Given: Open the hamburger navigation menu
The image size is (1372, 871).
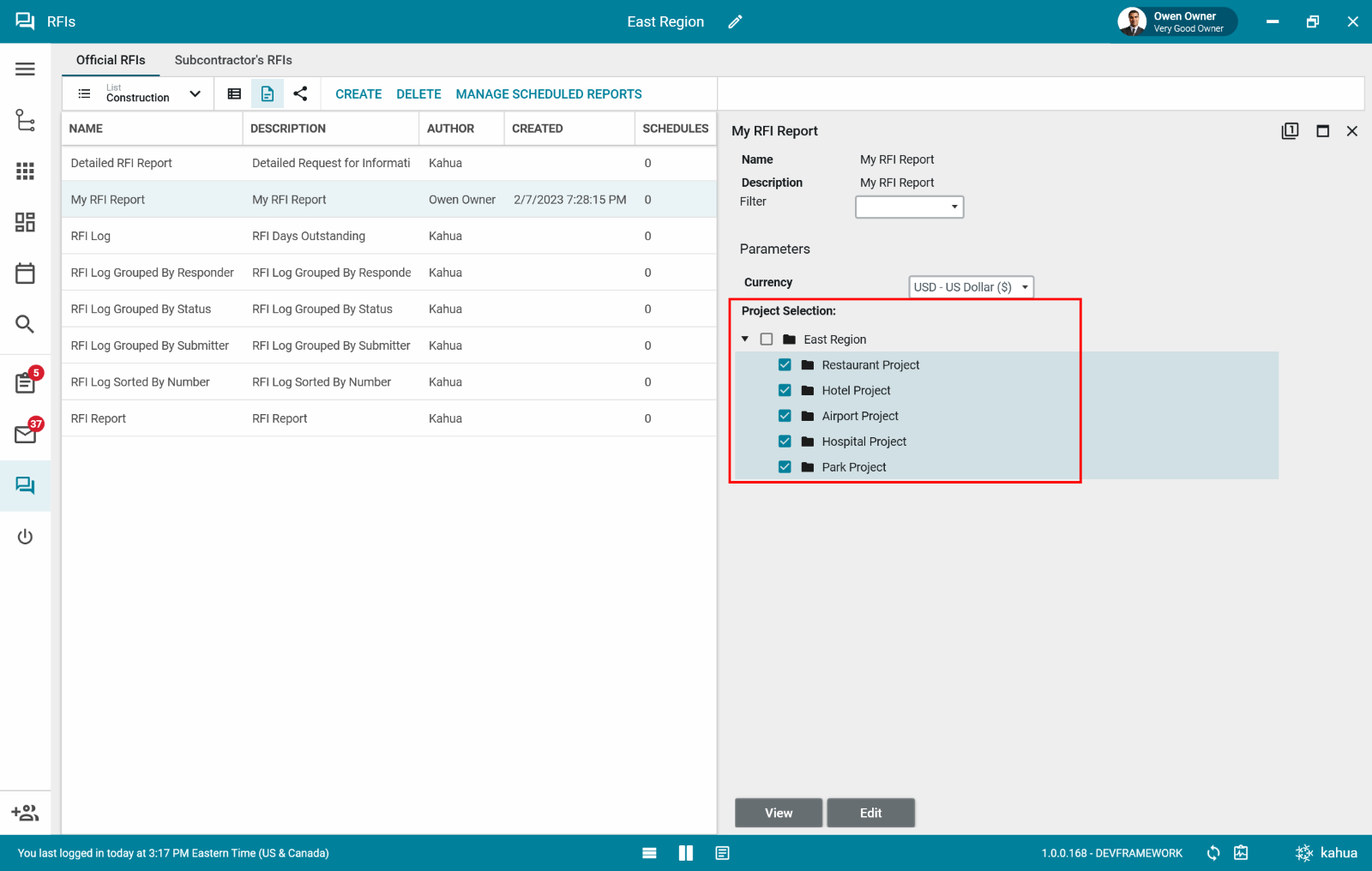Looking at the screenshot, I should tap(25, 69).
